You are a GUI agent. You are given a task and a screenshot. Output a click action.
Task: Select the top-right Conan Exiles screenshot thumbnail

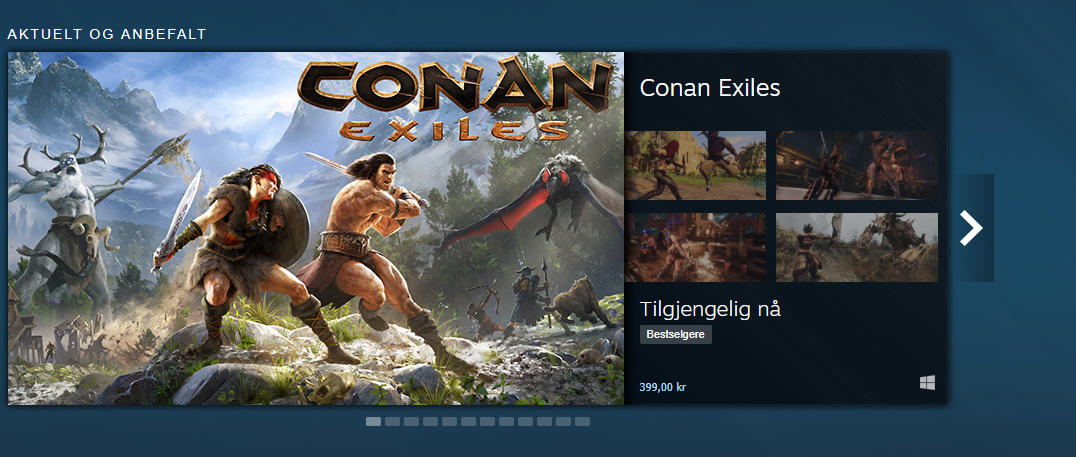coord(857,165)
